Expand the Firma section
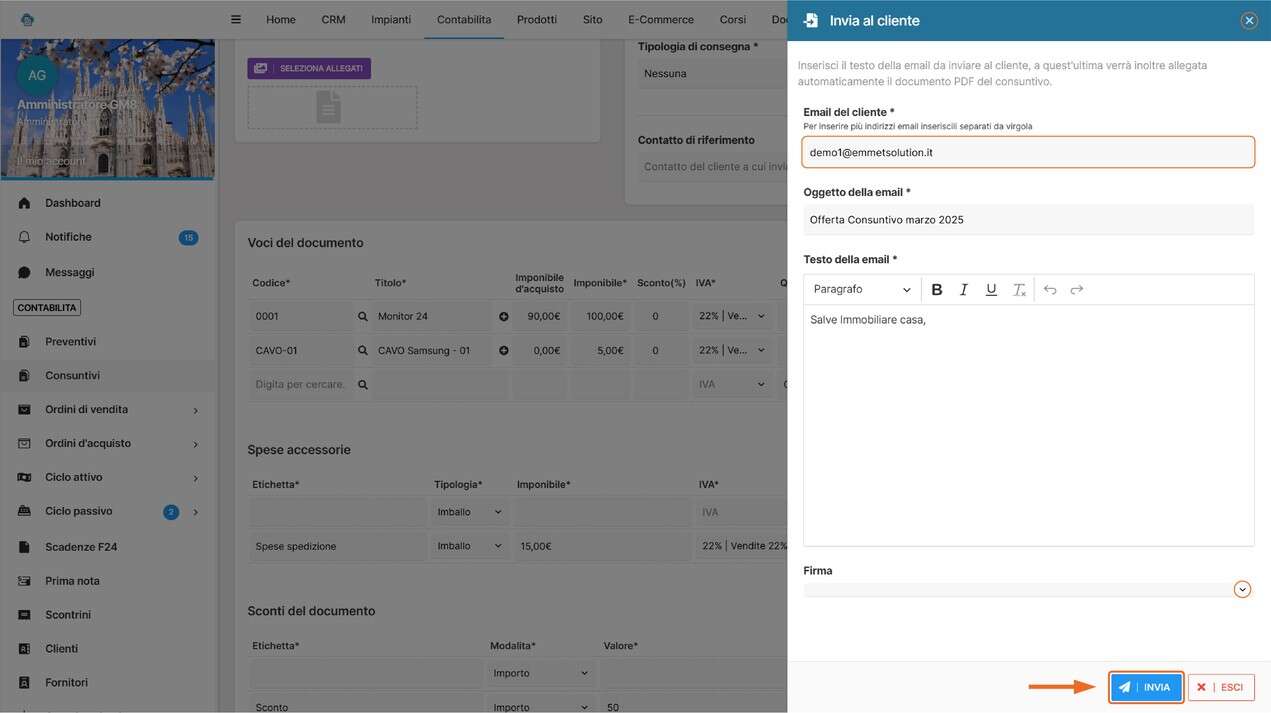Viewport: 1271px width, 713px height. coord(1242,589)
